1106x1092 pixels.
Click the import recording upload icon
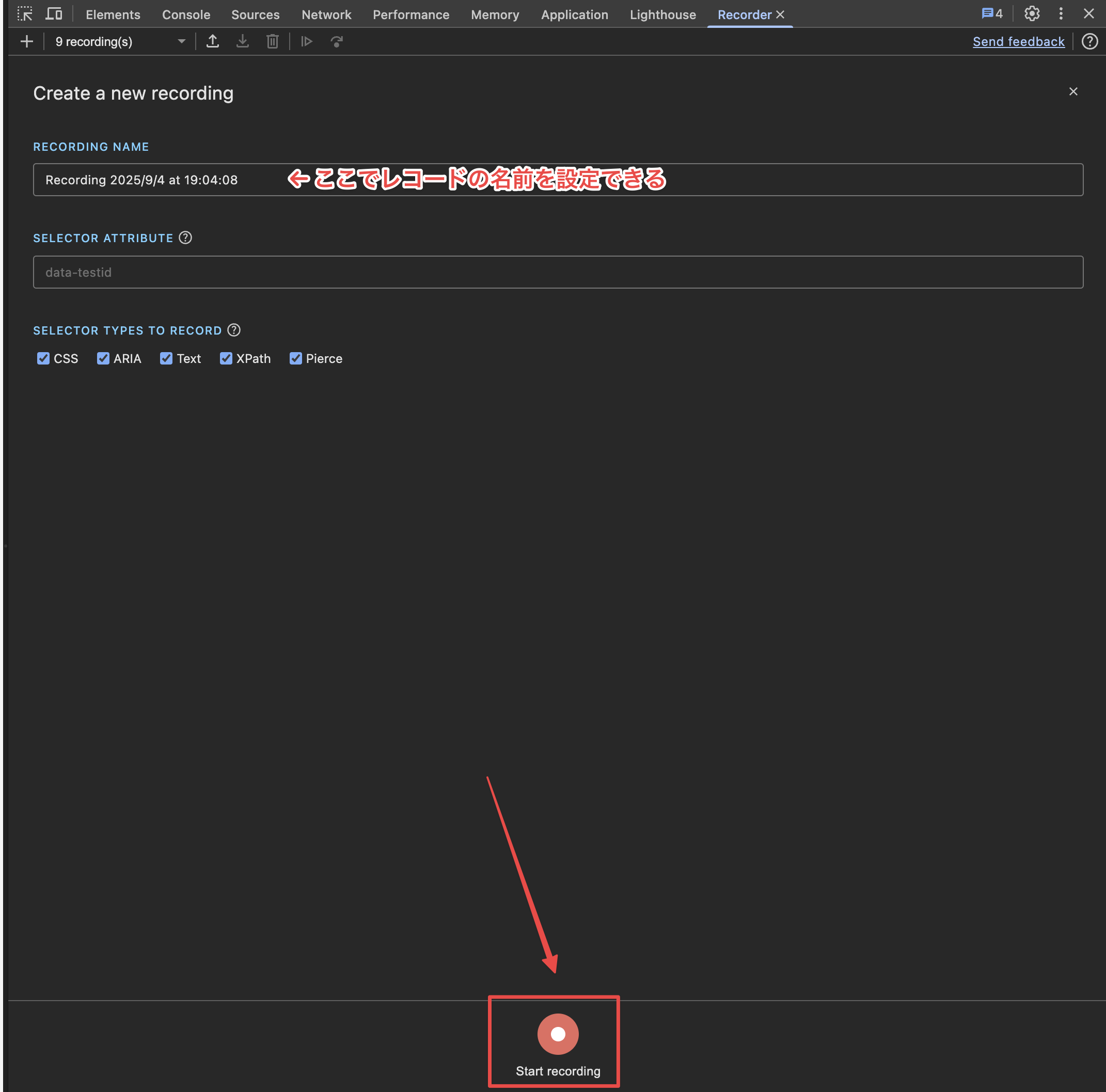[x=212, y=41]
